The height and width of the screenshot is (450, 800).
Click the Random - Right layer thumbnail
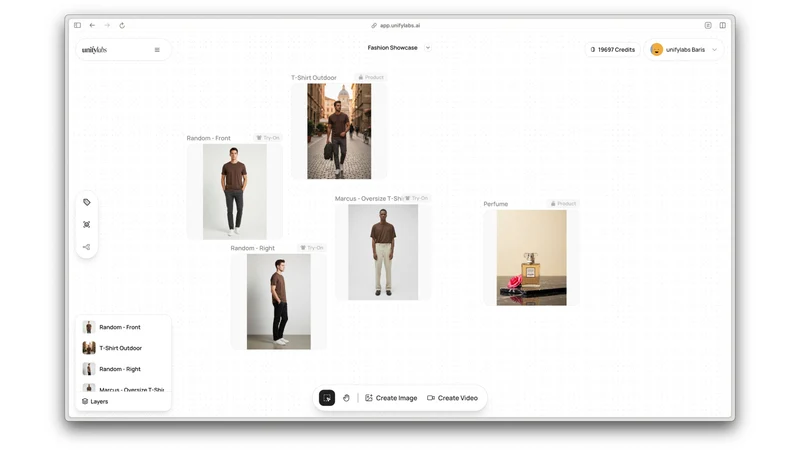[x=89, y=369]
